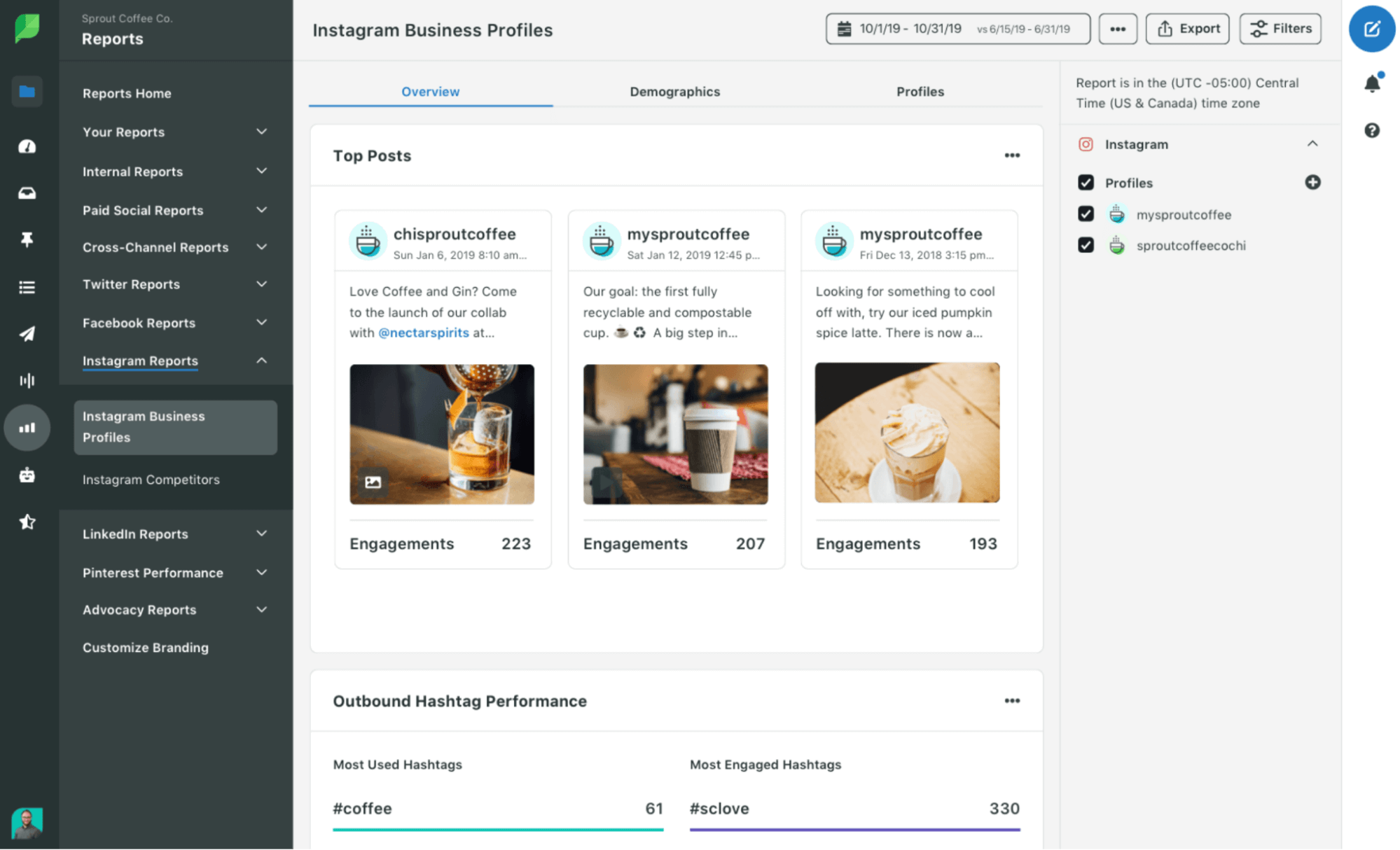Click the star reviews icon
The width and height of the screenshot is (1400, 850).
pos(27,522)
